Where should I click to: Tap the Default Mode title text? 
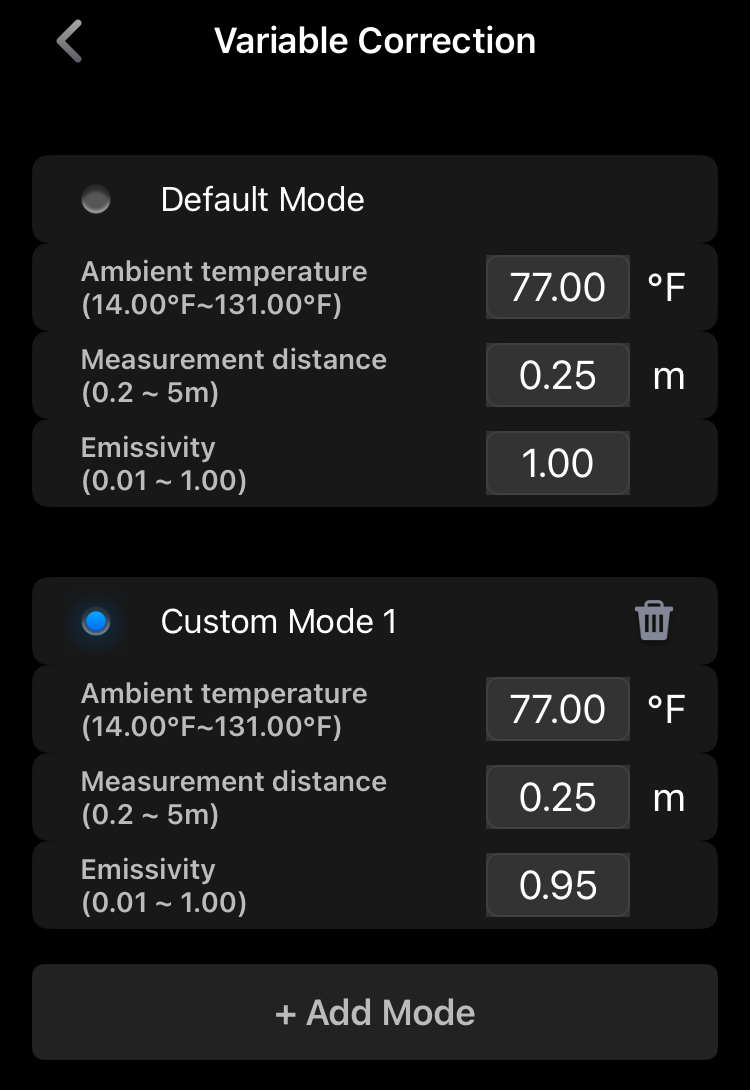(x=262, y=200)
